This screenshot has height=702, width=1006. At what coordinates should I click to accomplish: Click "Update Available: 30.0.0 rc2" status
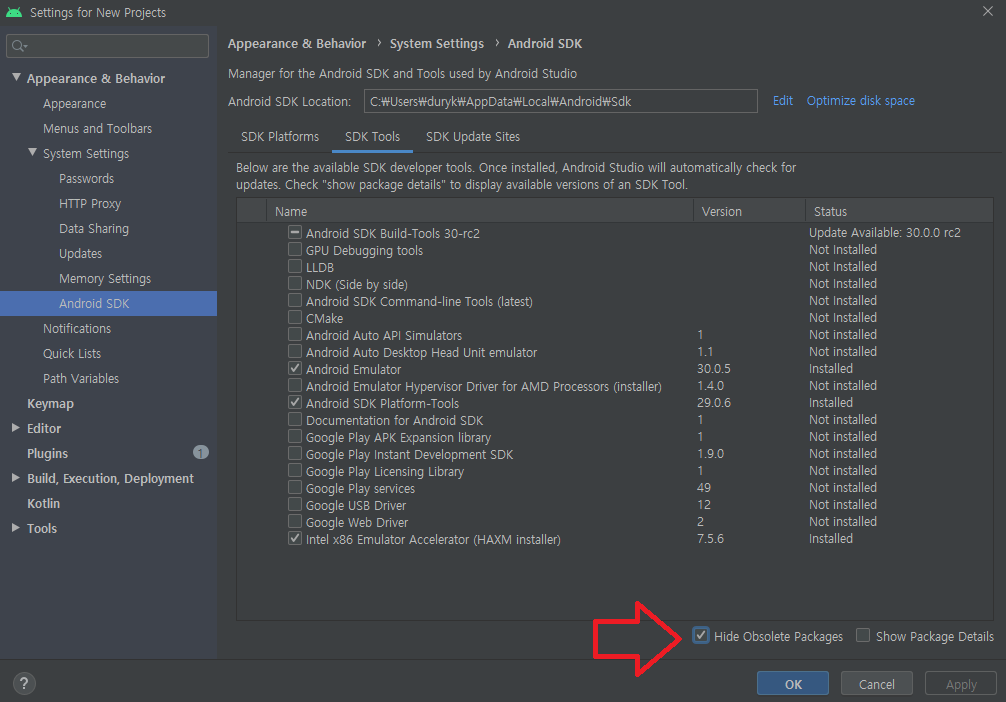pos(885,232)
